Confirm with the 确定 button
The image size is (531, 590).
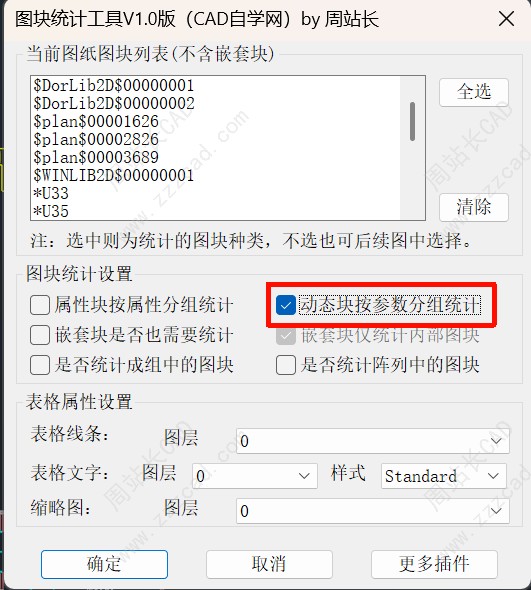click(x=104, y=564)
